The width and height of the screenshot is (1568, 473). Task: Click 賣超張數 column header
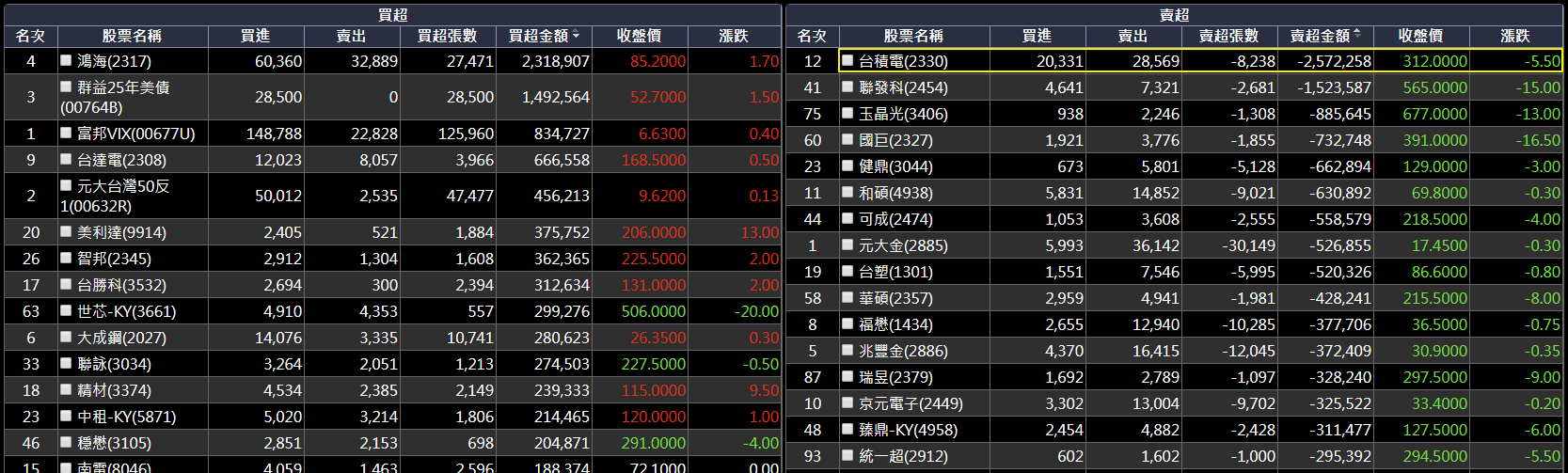tap(1228, 36)
